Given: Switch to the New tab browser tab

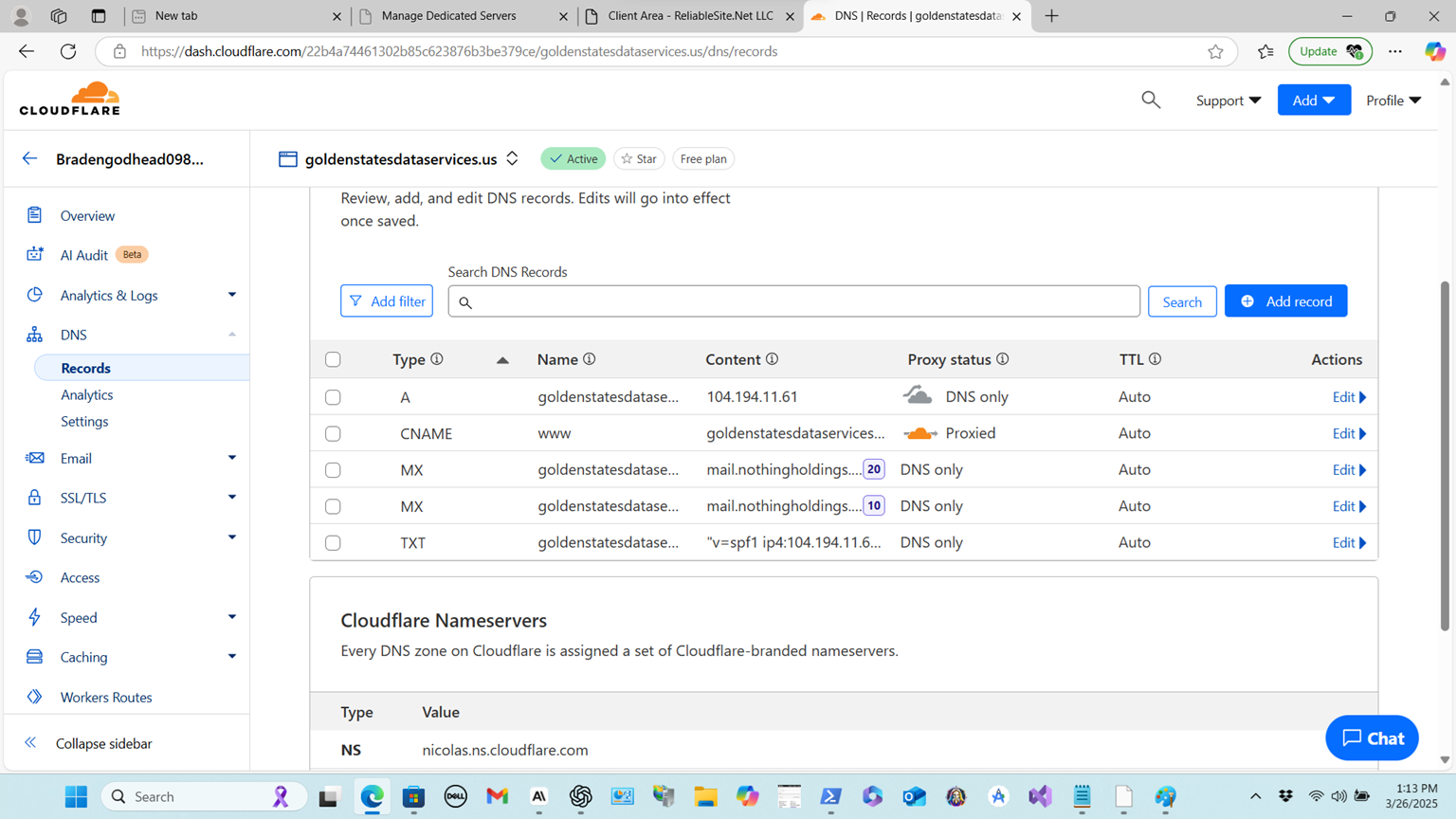Looking at the screenshot, I should click(x=235, y=16).
